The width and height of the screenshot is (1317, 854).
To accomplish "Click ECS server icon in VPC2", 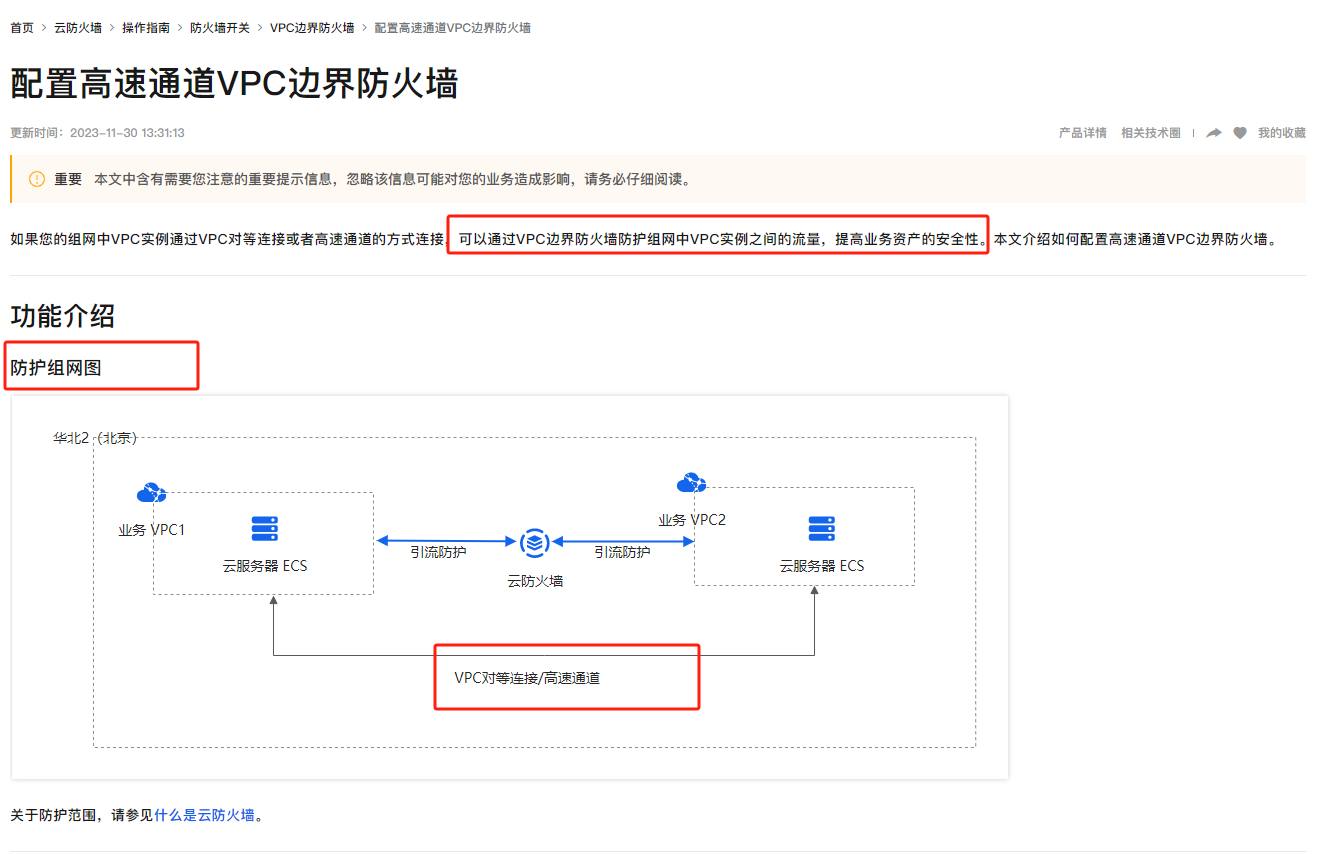I will [822, 529].
